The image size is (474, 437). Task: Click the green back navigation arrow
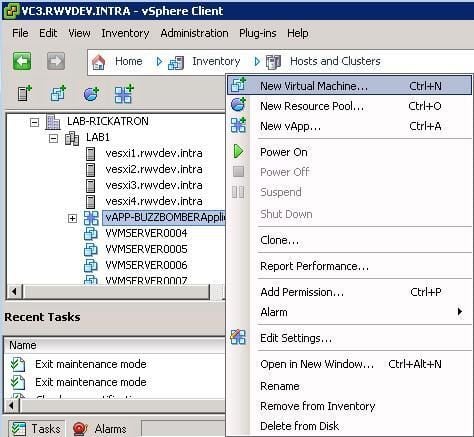tap(22, 61)
